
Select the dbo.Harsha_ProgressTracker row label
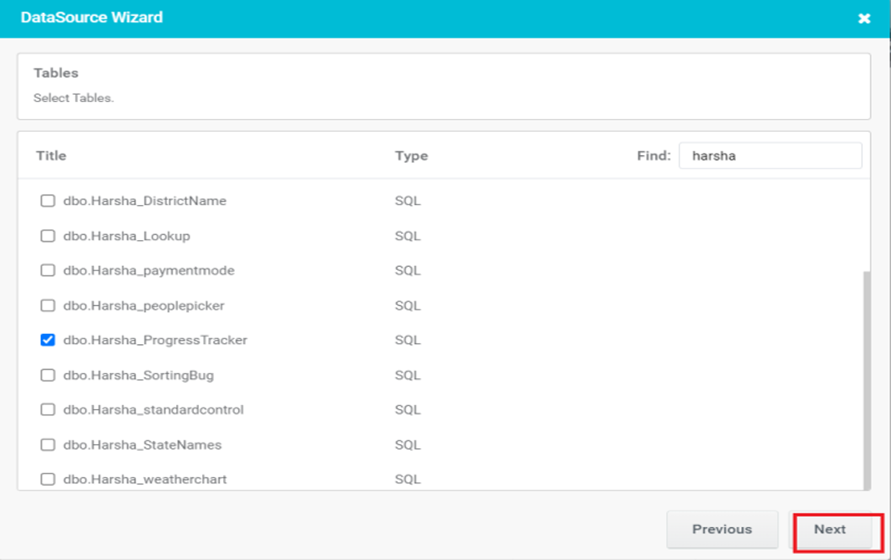(x=155, y=340)
